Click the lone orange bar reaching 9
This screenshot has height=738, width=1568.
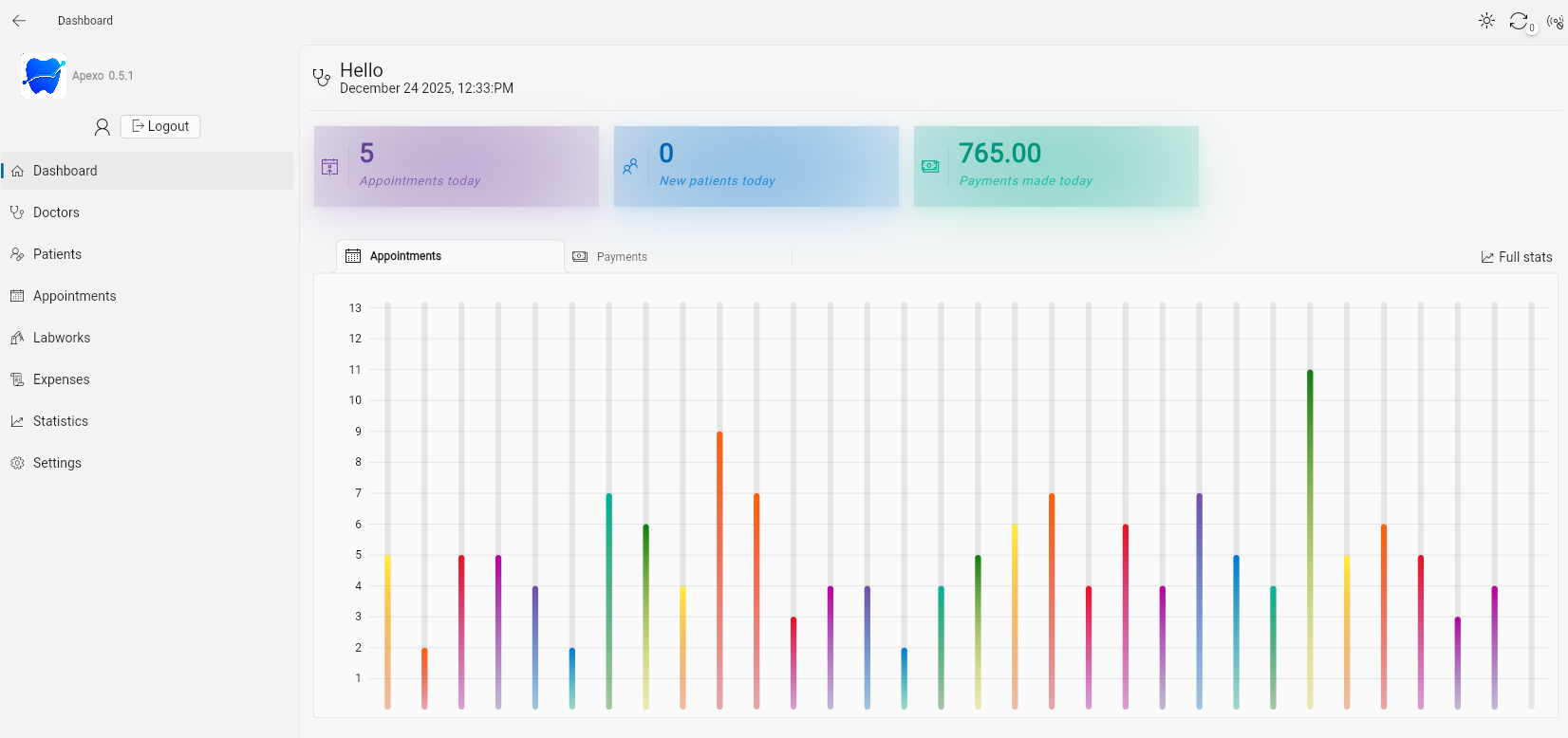click(x=719, y=570)
